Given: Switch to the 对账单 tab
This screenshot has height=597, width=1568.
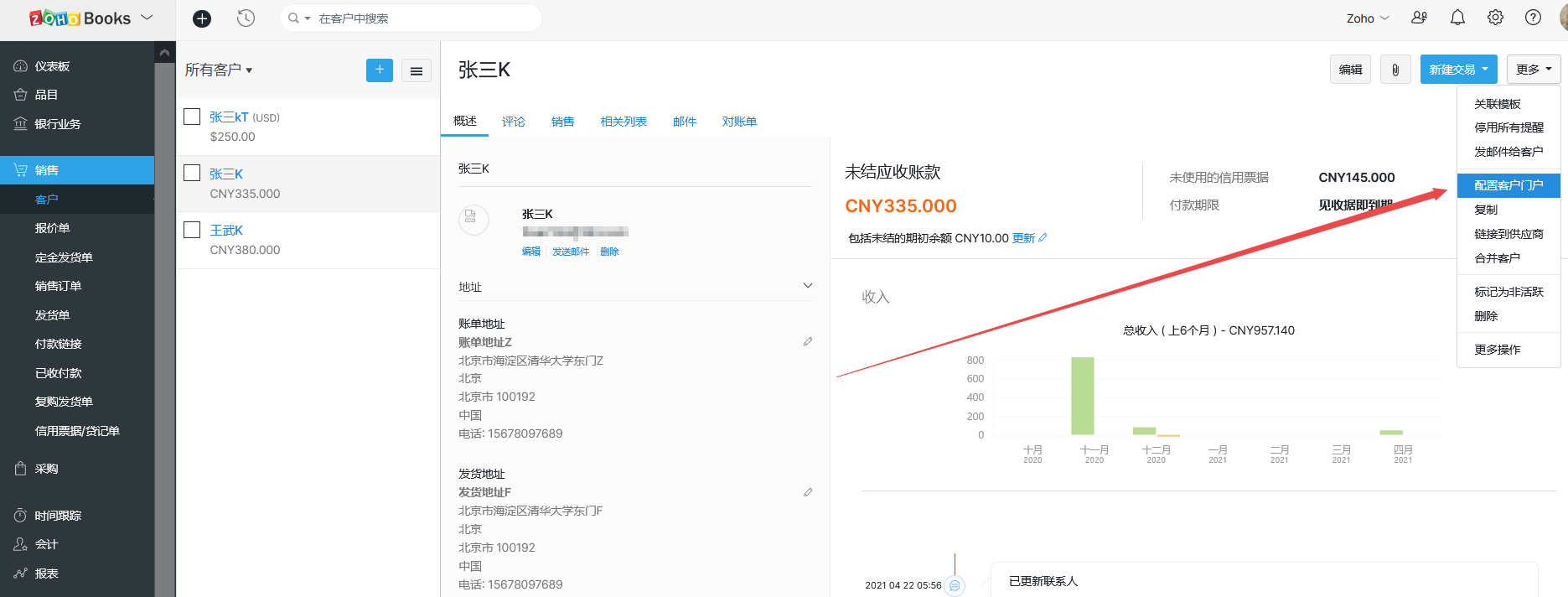Looking at the screenshot, I should pos(739,122).
